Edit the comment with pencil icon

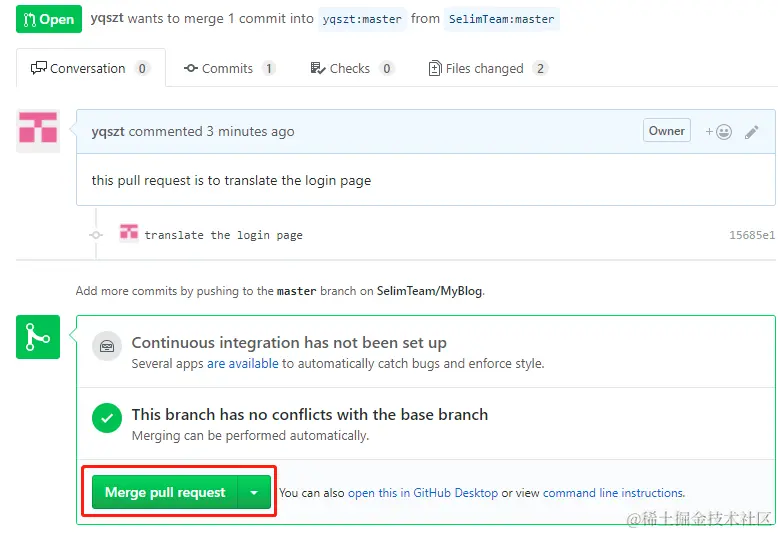click(x=751, y=132)
